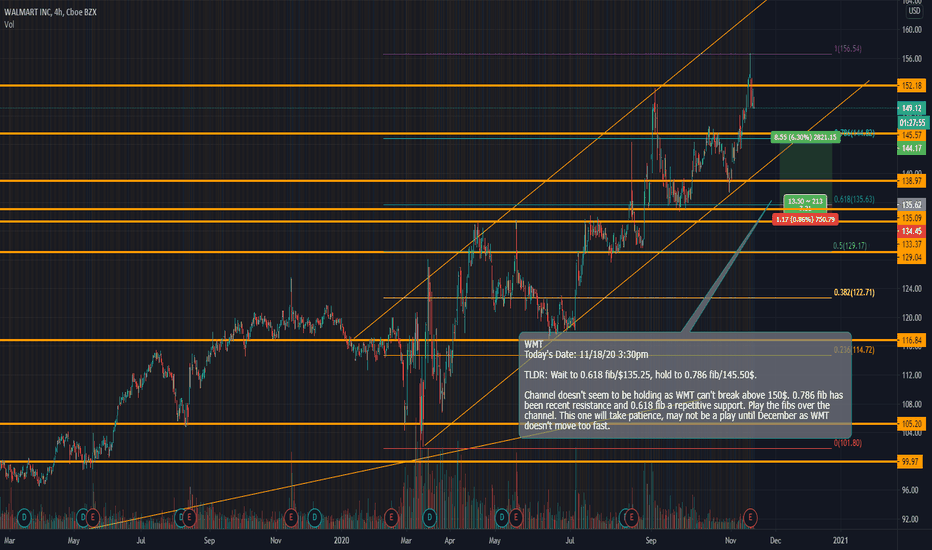Click the gray 135.62 price label

(912, 205)
